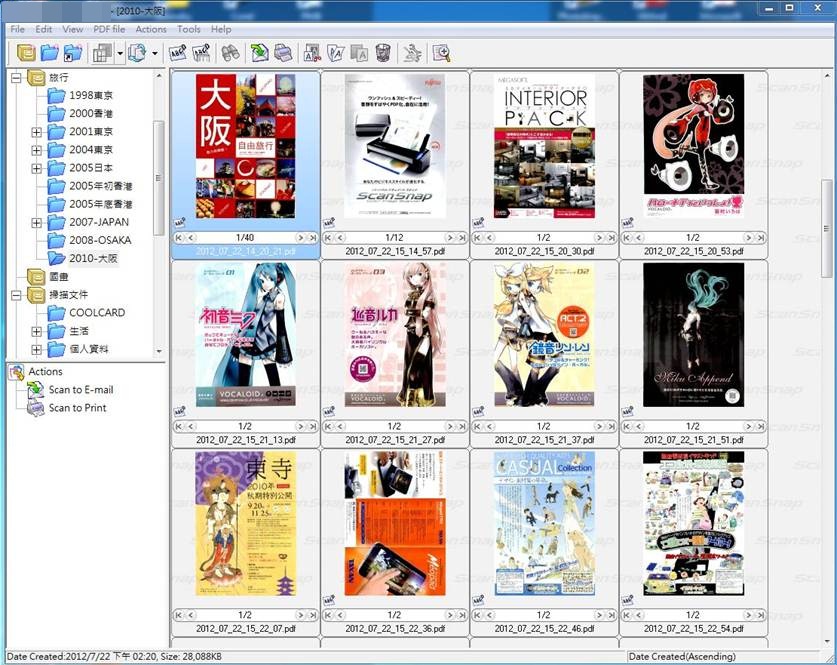Select the COOLCARD folder
The width and height of the screenshot is (837, 665).
tap(97, 313)
